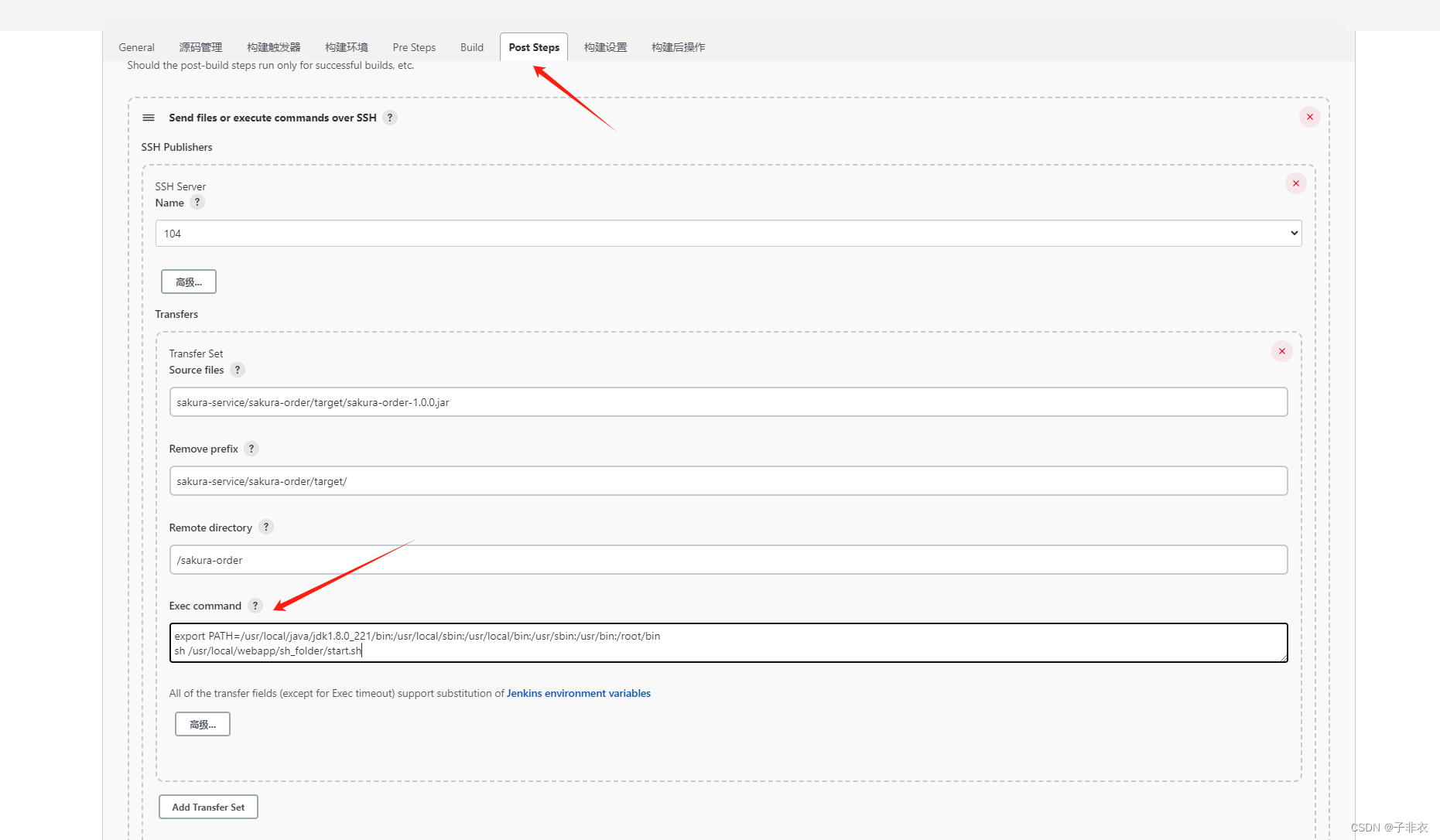Click 高级 button under SSH Server
The width and height of the screenshot is (1440, 840).
[x=189, y=282]
